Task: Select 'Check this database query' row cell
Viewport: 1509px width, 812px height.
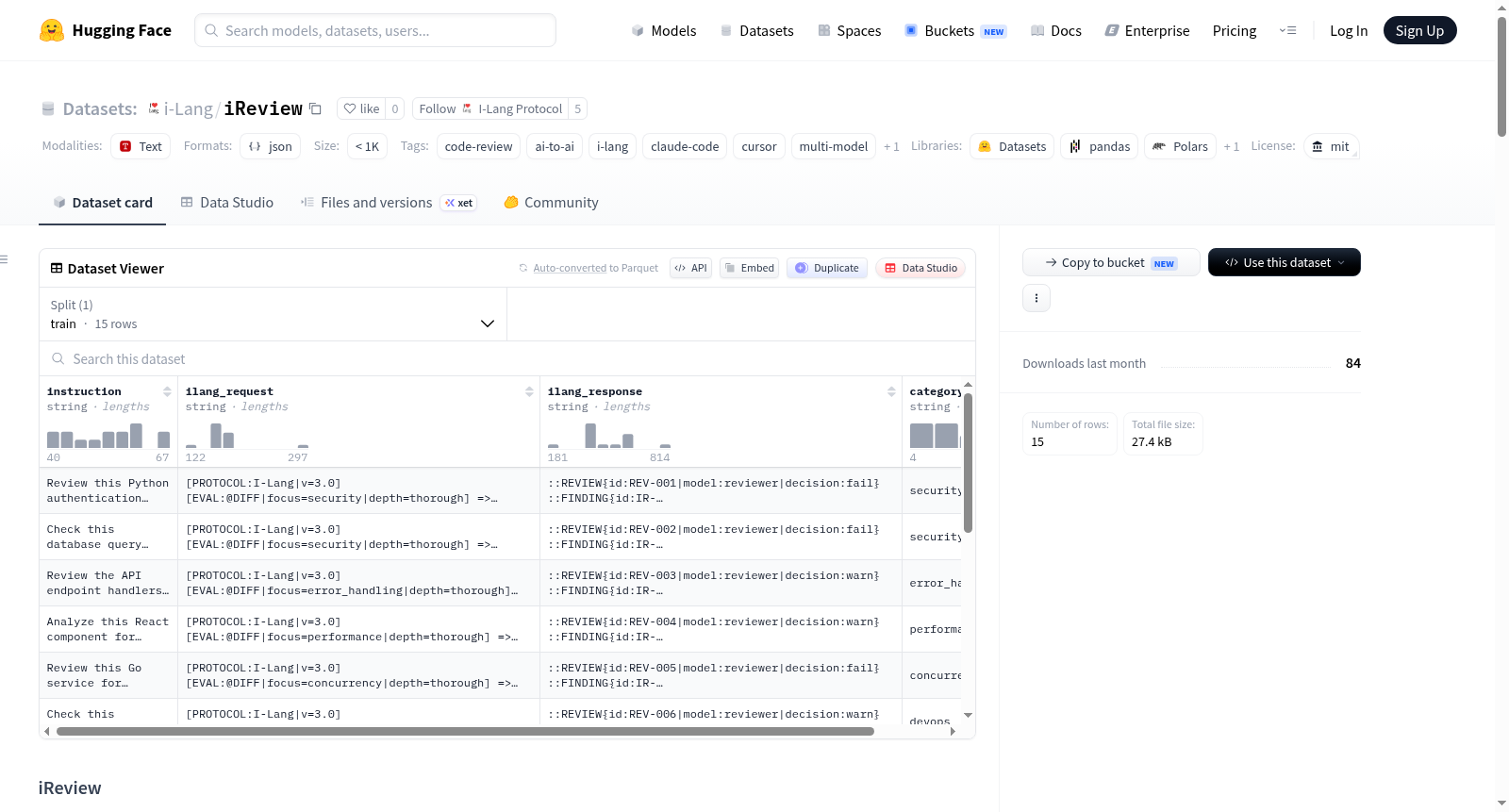Action: 108,537
